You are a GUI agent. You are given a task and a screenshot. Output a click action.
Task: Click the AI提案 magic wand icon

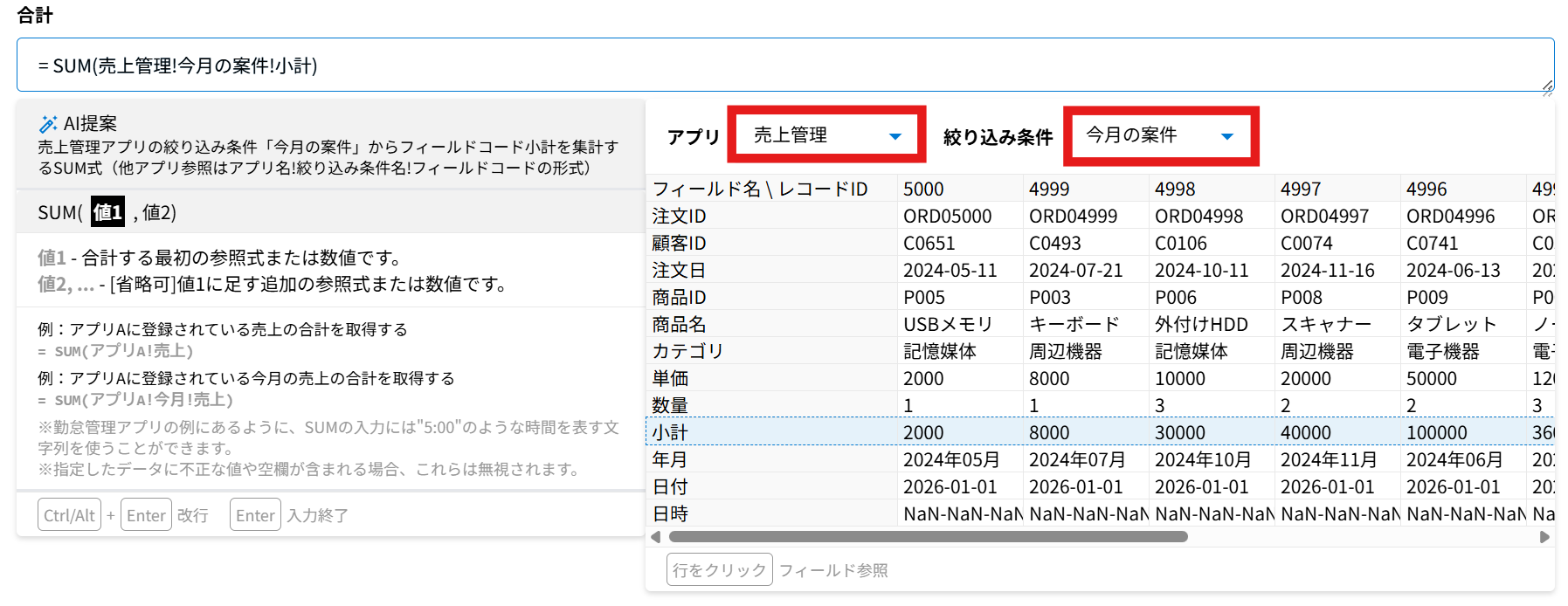48,124
